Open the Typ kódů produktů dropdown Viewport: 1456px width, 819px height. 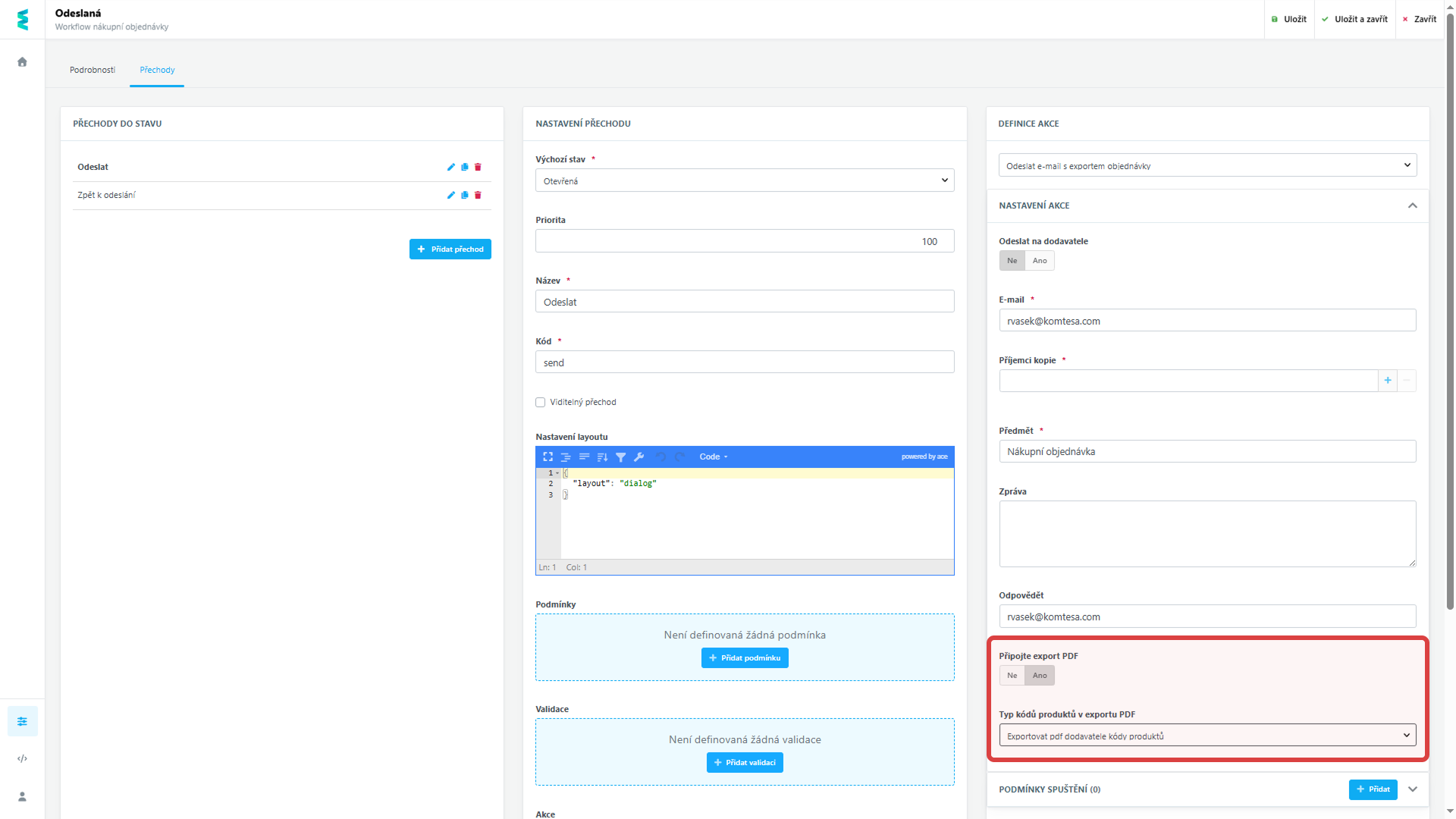coord(1207,735)
